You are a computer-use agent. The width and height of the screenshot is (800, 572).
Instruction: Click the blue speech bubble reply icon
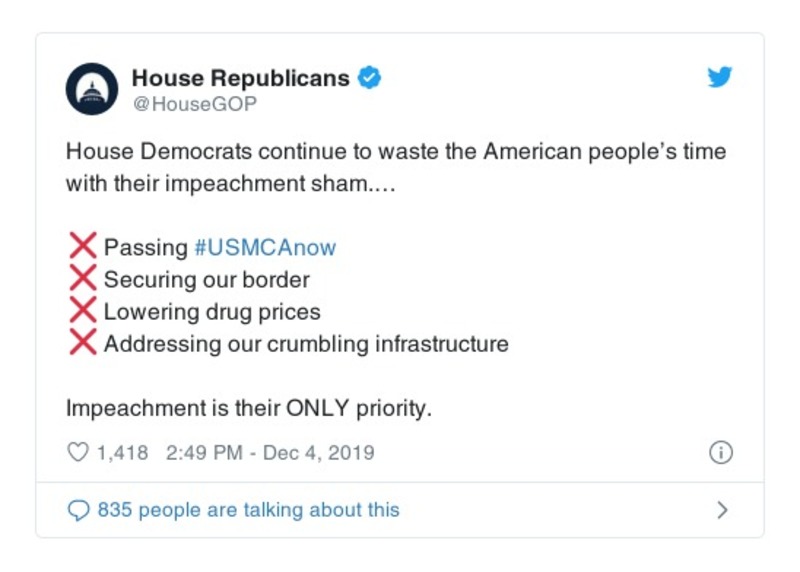[78, 510]
